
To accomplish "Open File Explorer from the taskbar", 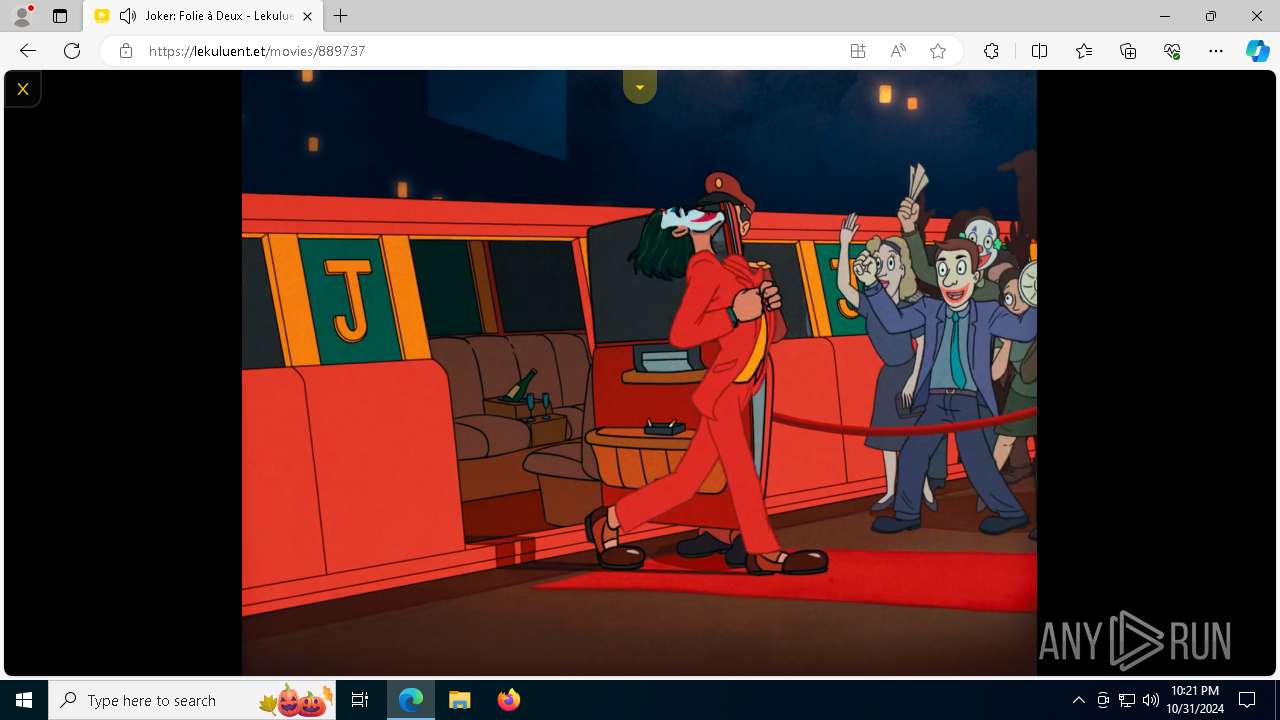I will click(x=459, y=700).
